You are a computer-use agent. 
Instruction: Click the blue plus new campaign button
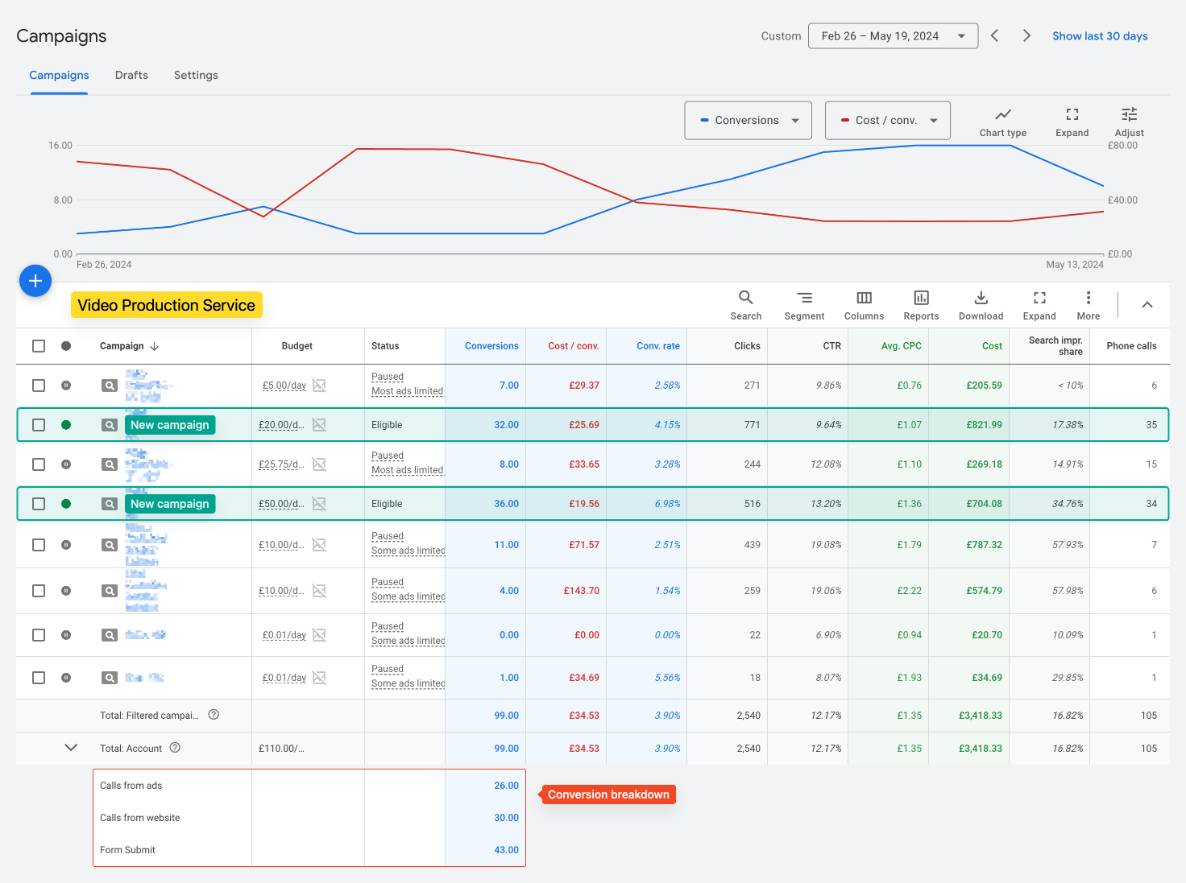(x=35, y=281)
